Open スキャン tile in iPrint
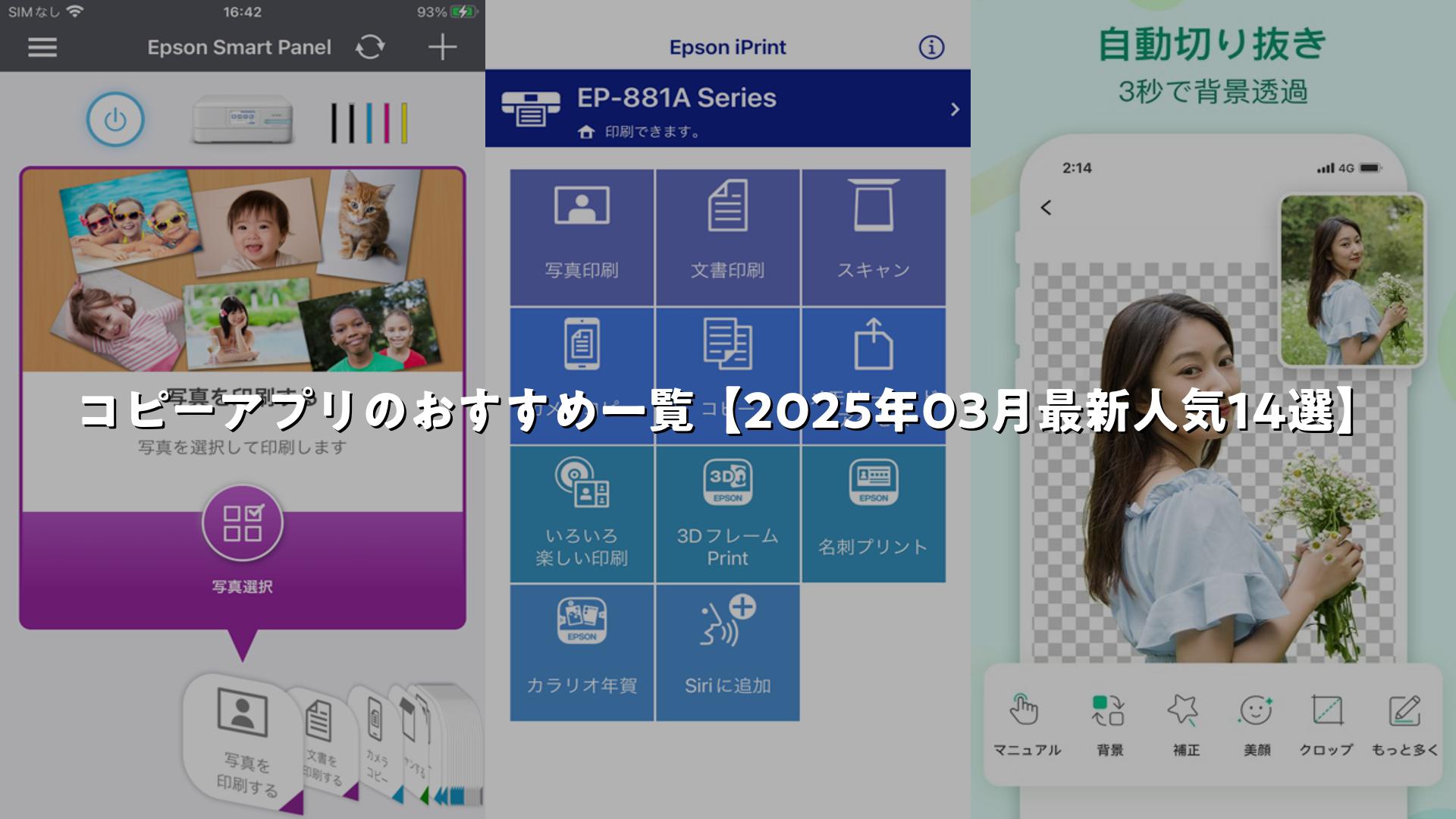1456x819 pixels. pyautogui.click(x=874, y=237)
